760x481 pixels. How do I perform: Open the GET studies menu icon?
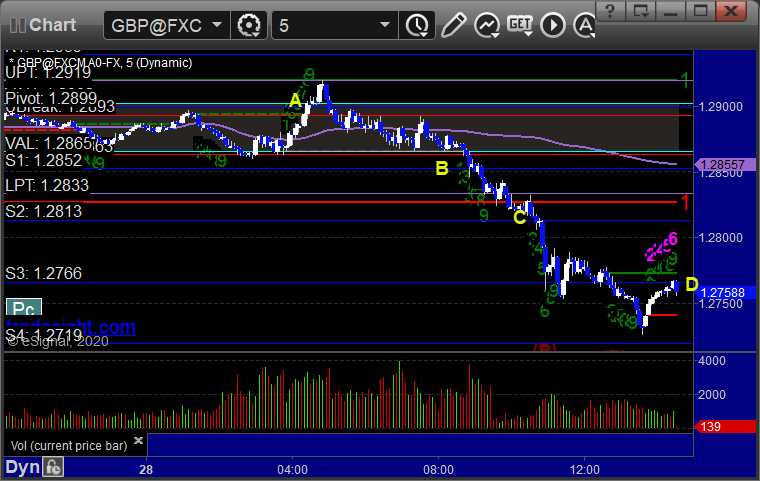(x=520, y=25)
